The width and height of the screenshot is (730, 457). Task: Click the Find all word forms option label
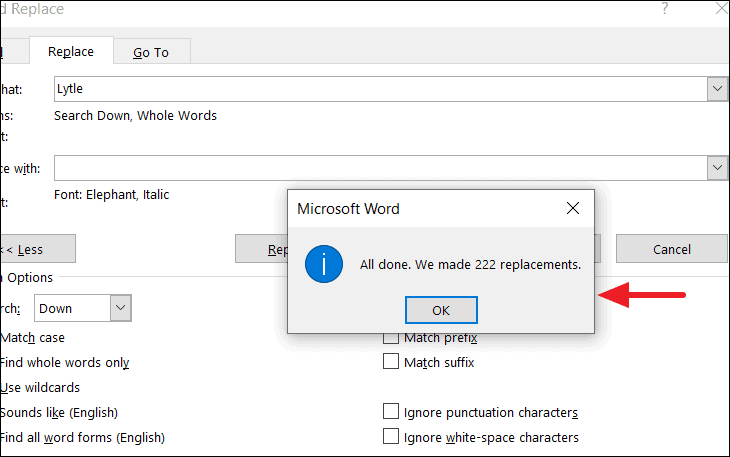pos(82,437)
